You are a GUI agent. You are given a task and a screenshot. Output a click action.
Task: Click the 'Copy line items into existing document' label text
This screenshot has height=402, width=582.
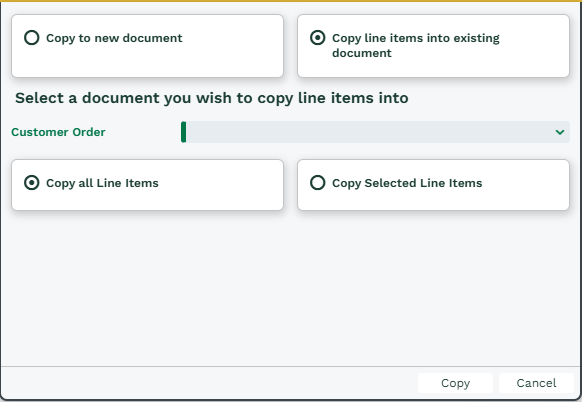pos(416,45)
